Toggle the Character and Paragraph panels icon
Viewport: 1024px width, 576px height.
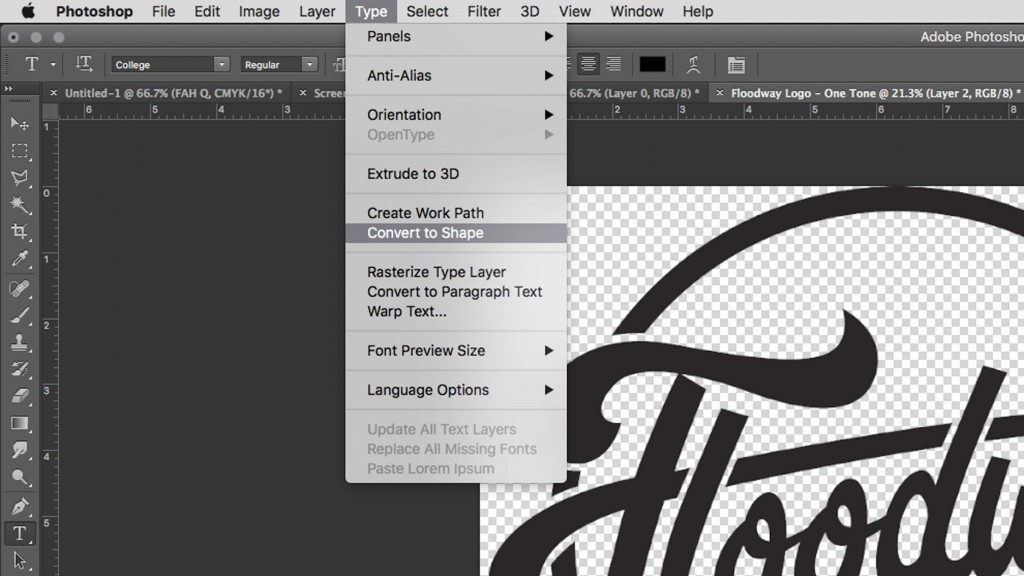click(736, 64)
